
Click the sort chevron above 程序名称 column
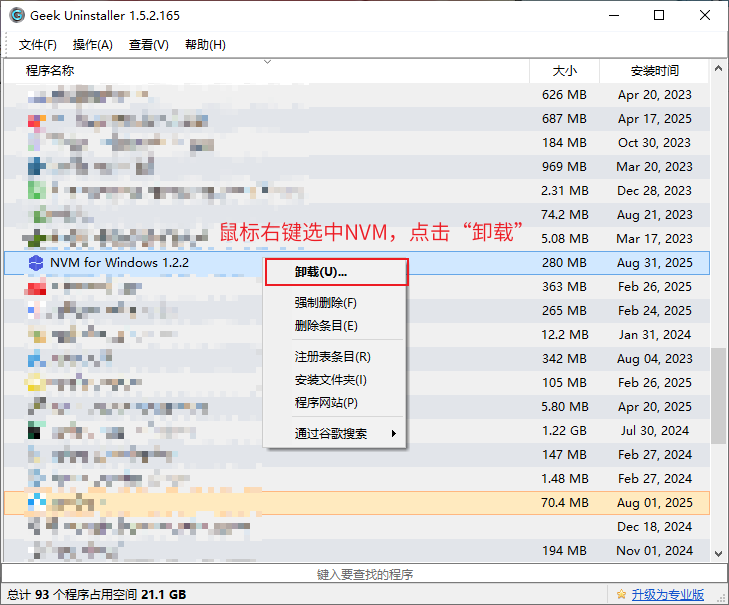tap(267, 61)
